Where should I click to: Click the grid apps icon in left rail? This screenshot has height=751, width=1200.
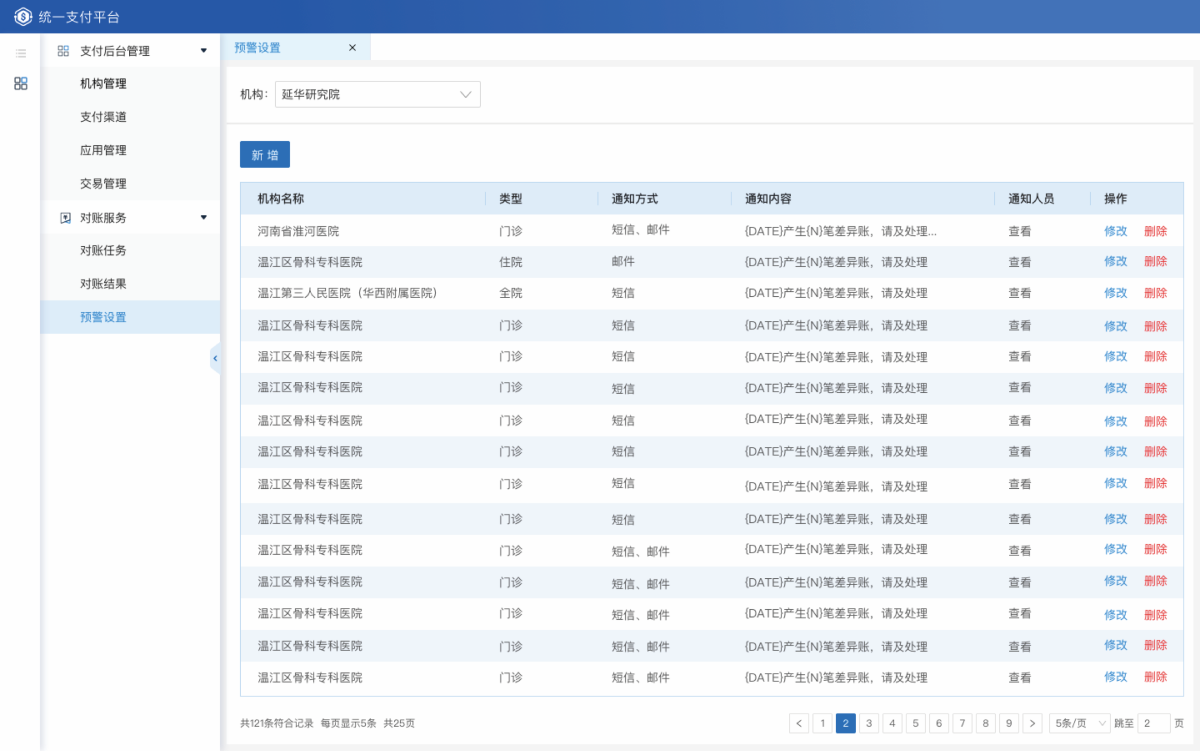(20, 84)
